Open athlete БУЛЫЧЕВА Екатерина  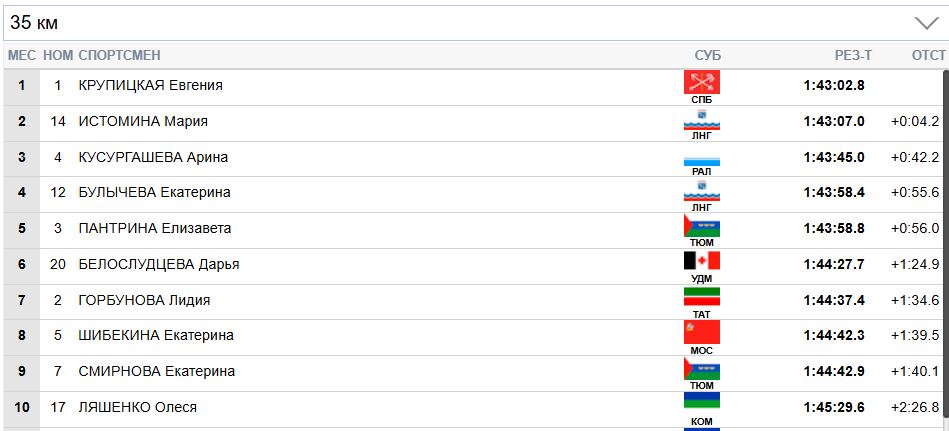(x=154, y=192)
